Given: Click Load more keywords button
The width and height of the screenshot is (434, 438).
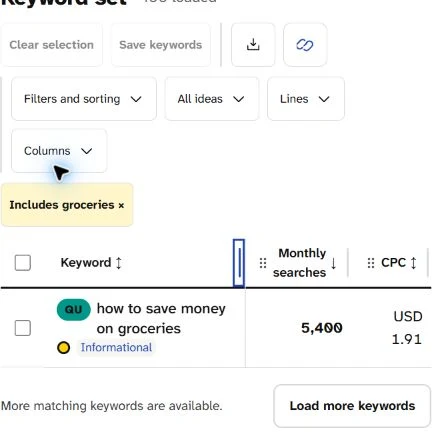Looking at the screenshot, I should tap(352, 406).
